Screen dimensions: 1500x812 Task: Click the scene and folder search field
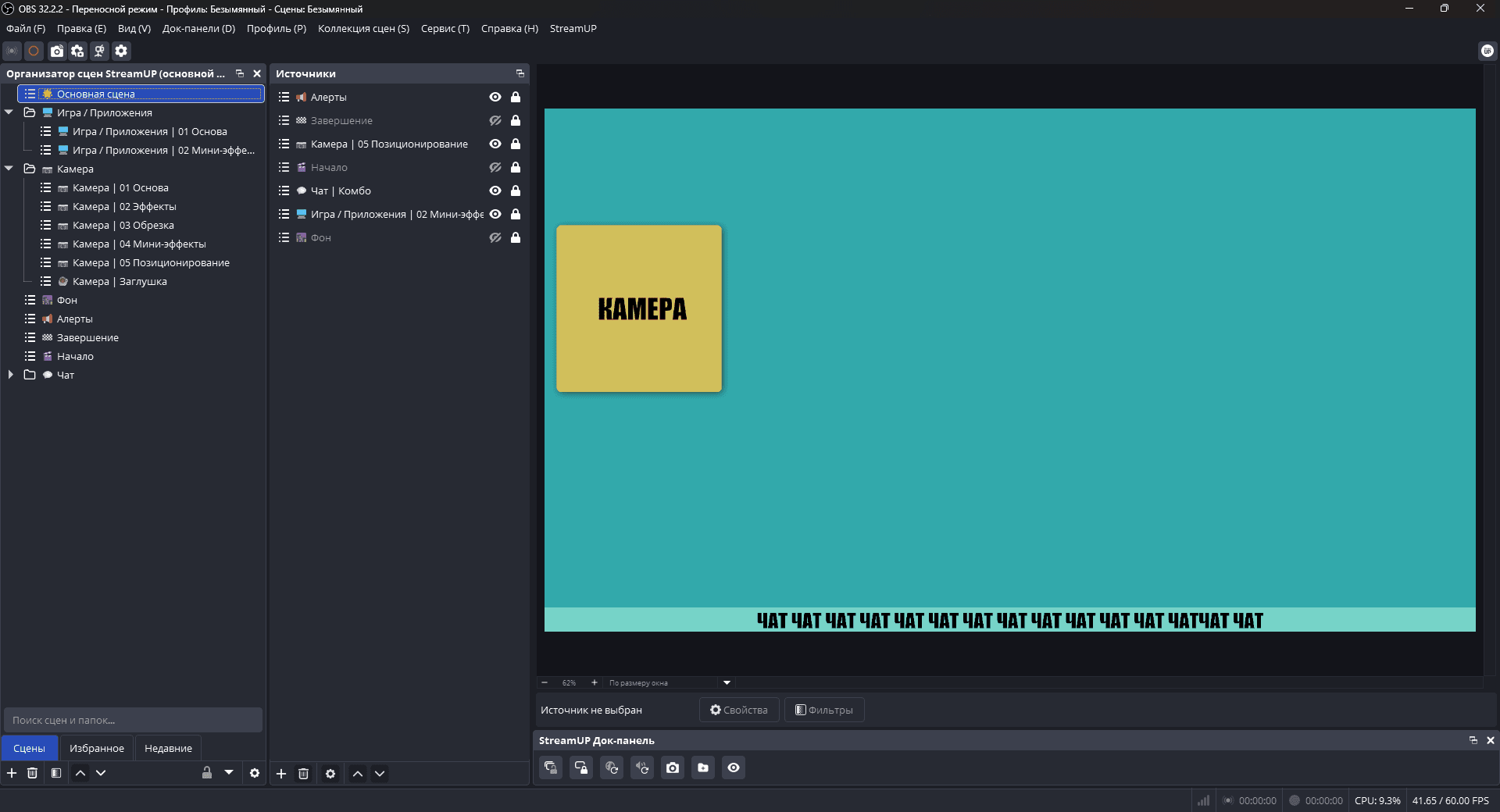133,720
